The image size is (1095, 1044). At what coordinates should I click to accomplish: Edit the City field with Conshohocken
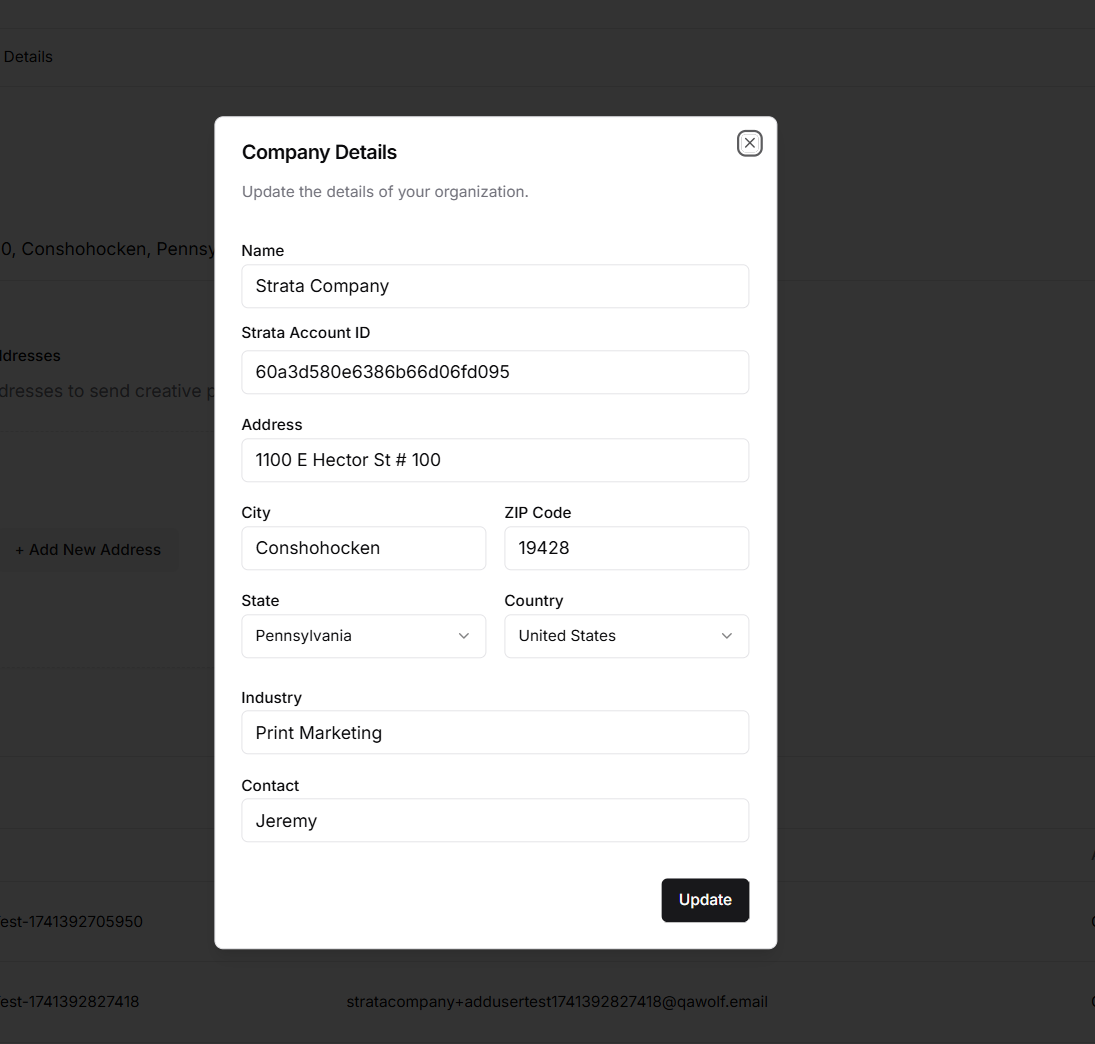[x=363, y=548]
